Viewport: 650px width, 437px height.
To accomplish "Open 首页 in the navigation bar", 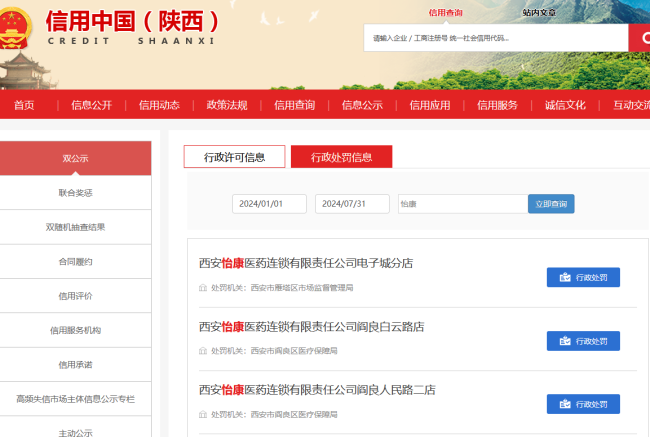I will pos(24,105).
